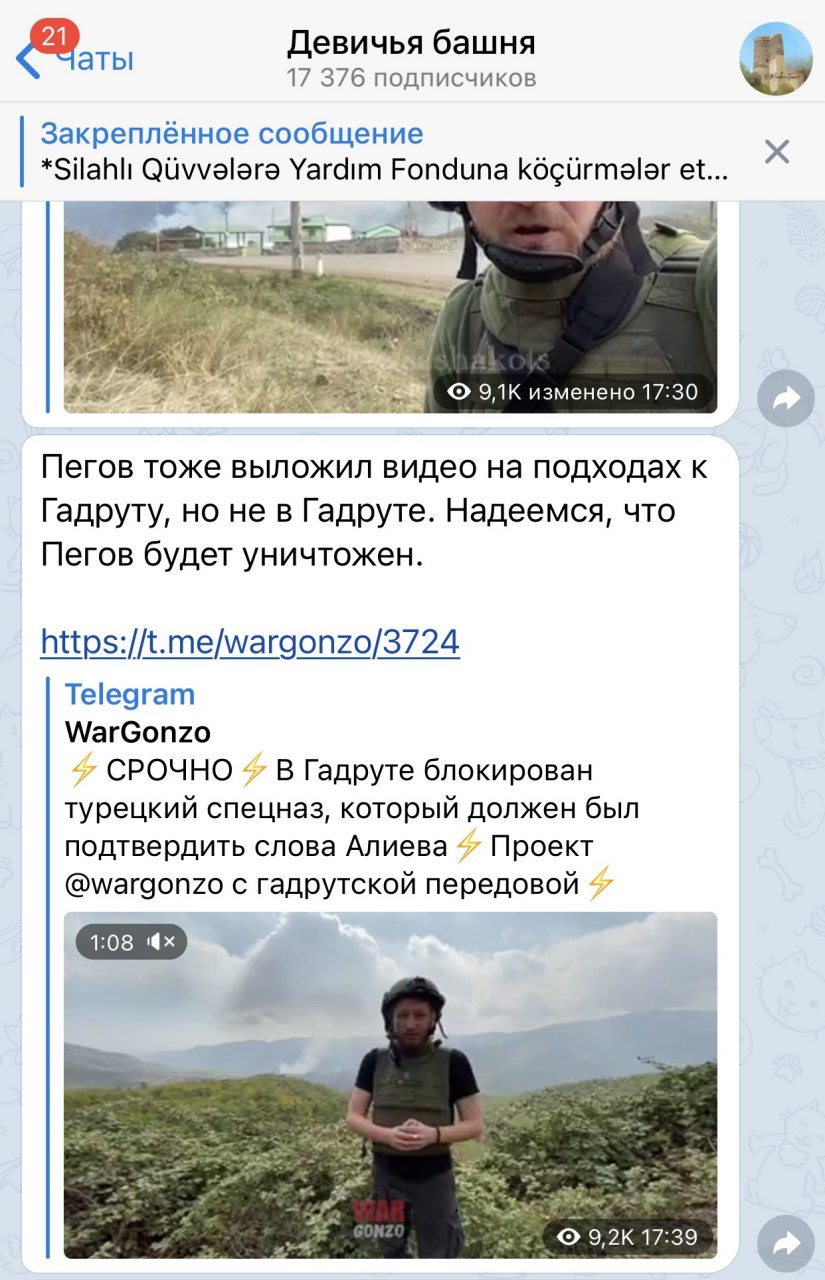View the 9,1K views eye icon
This screenshot has width=825, height=1280.
[459, 392]
